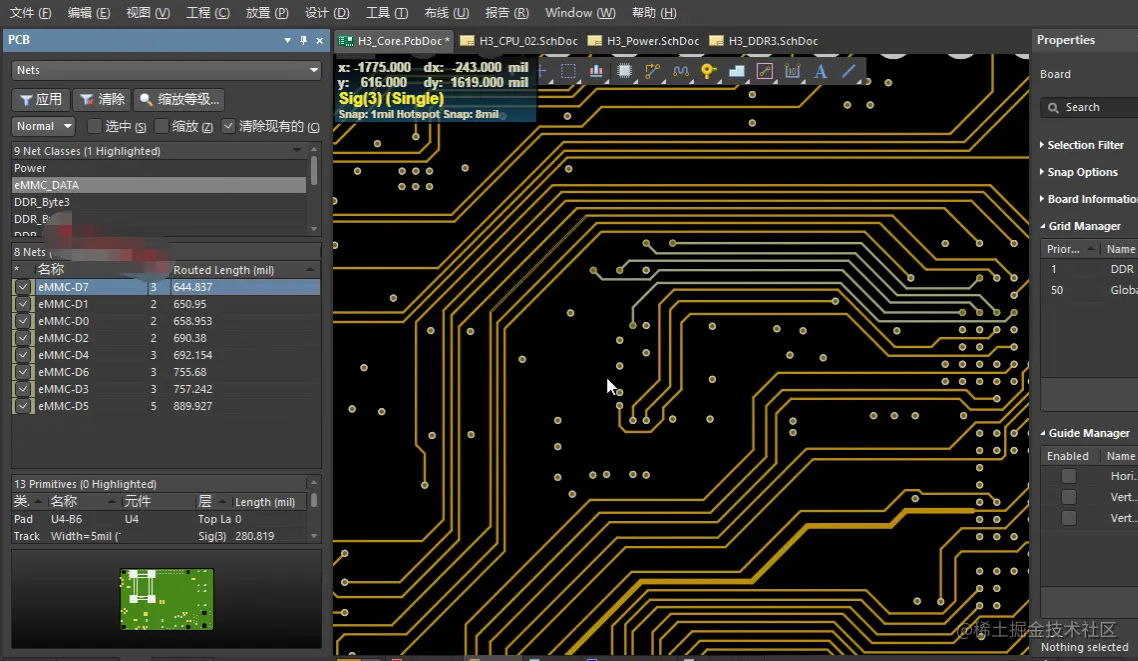This screenshot has height=661, width=1138.
Task: Activate the interactive routing tool
Action: [653, 71]
